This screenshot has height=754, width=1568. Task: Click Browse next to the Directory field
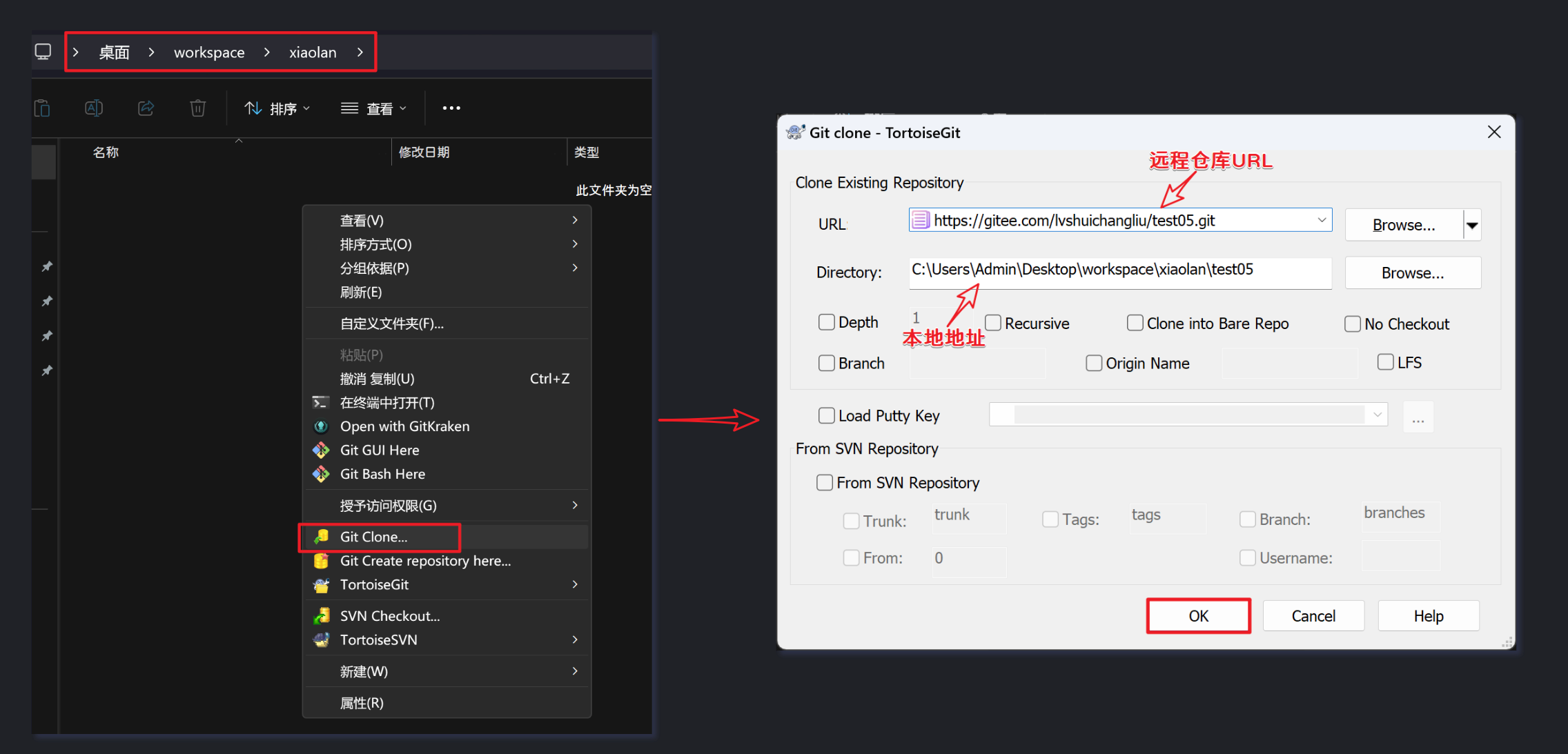tap(1412, 273)
